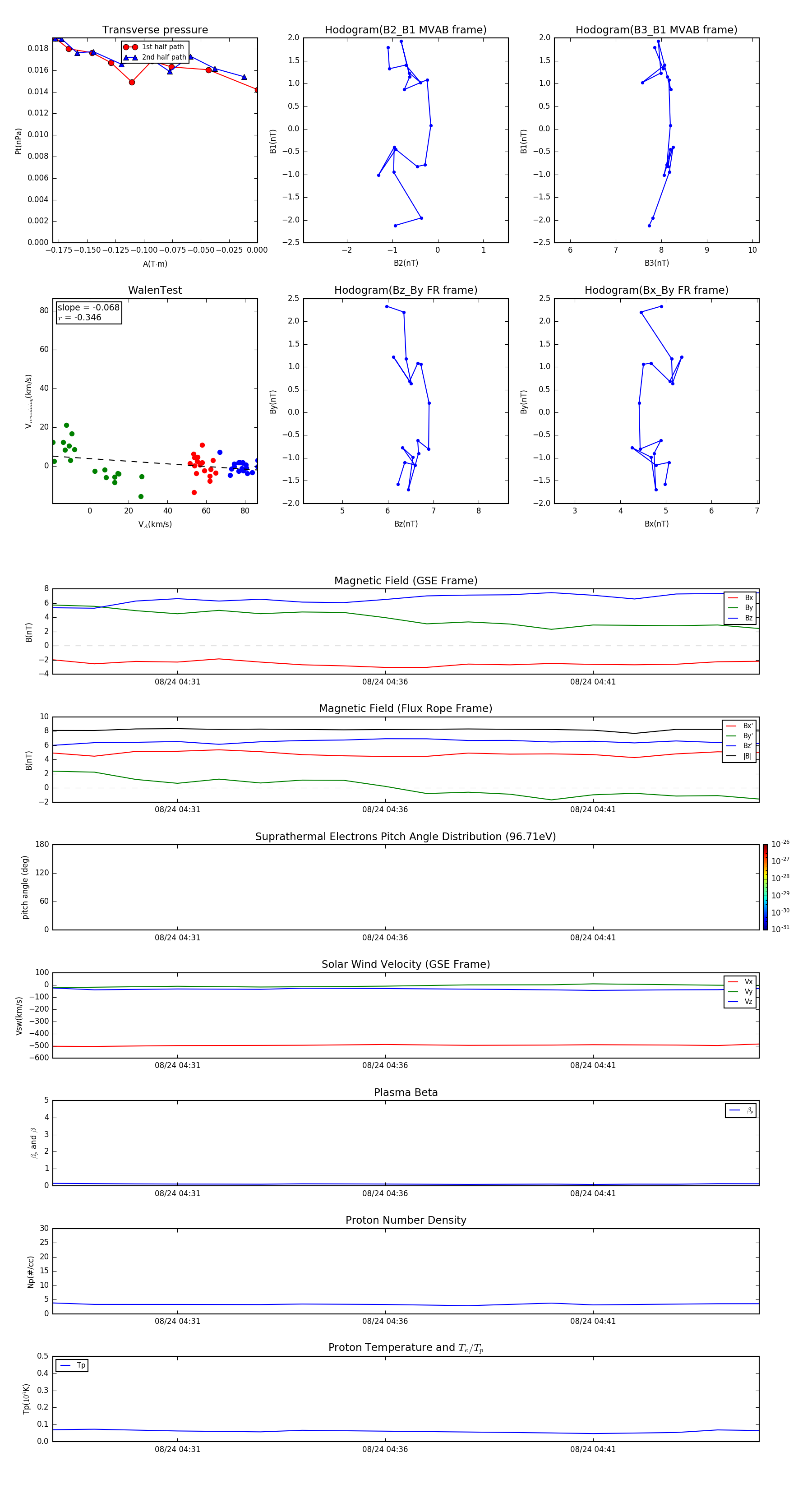Click the 'r = -0.346' annotation

point(80,317)
